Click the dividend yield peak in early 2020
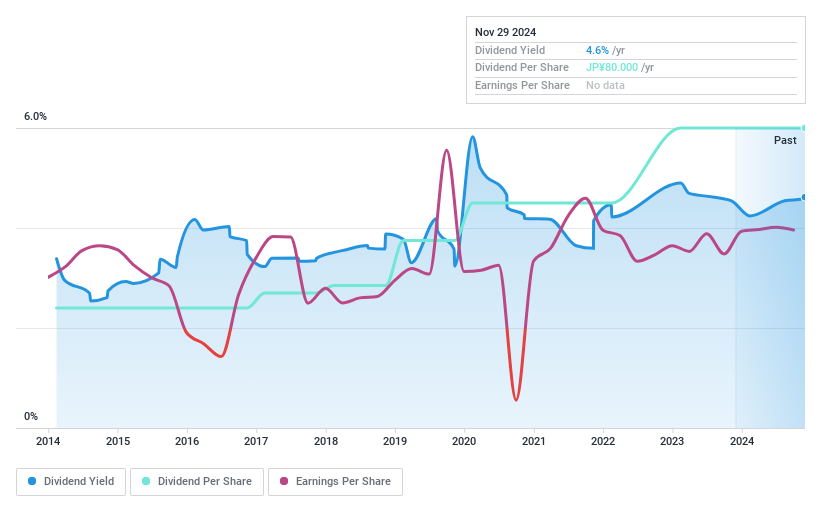The image size is (821, 508). [x=472, y=137]
